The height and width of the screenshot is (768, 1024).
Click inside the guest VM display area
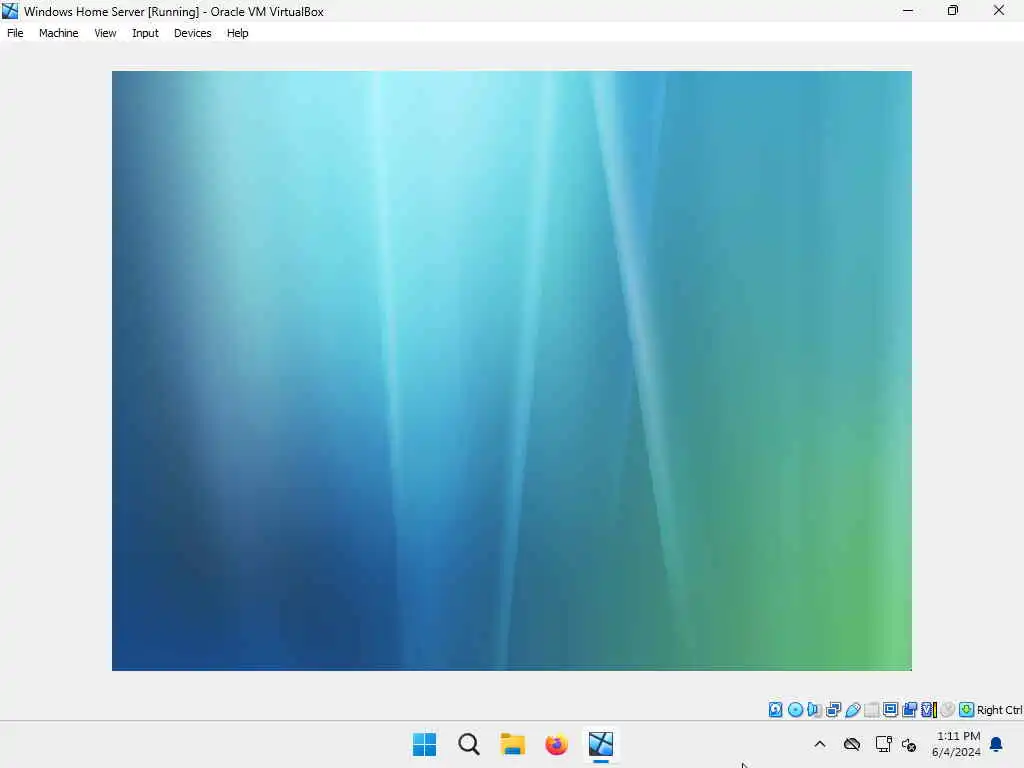(511, 370)
